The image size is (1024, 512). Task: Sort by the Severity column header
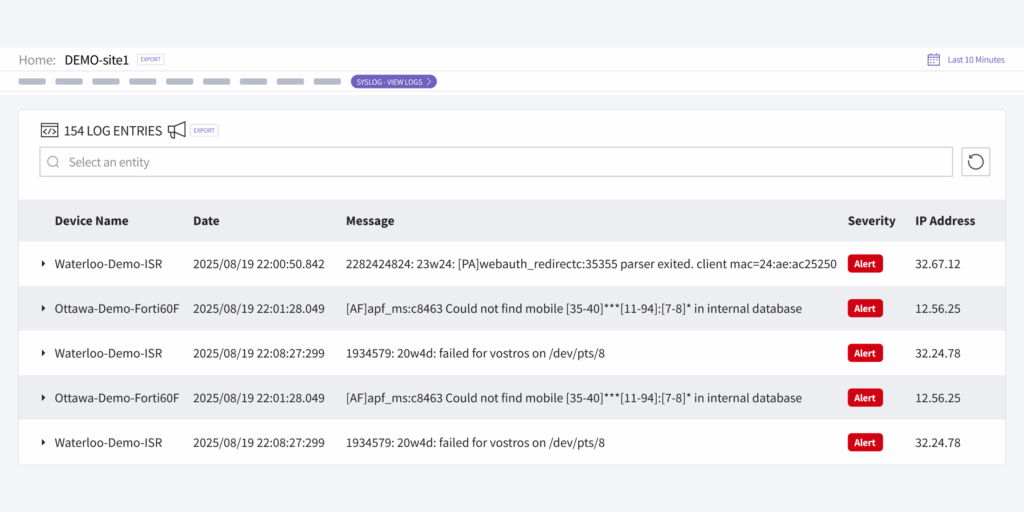871,221
